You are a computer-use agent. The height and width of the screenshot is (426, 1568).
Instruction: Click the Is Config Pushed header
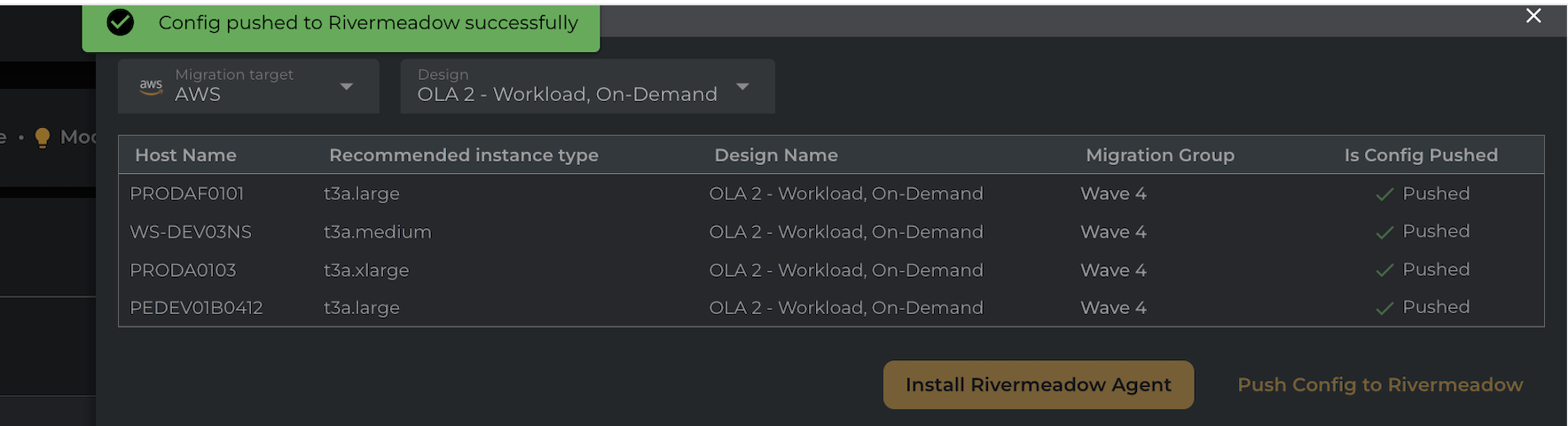tap(1421, 155)
